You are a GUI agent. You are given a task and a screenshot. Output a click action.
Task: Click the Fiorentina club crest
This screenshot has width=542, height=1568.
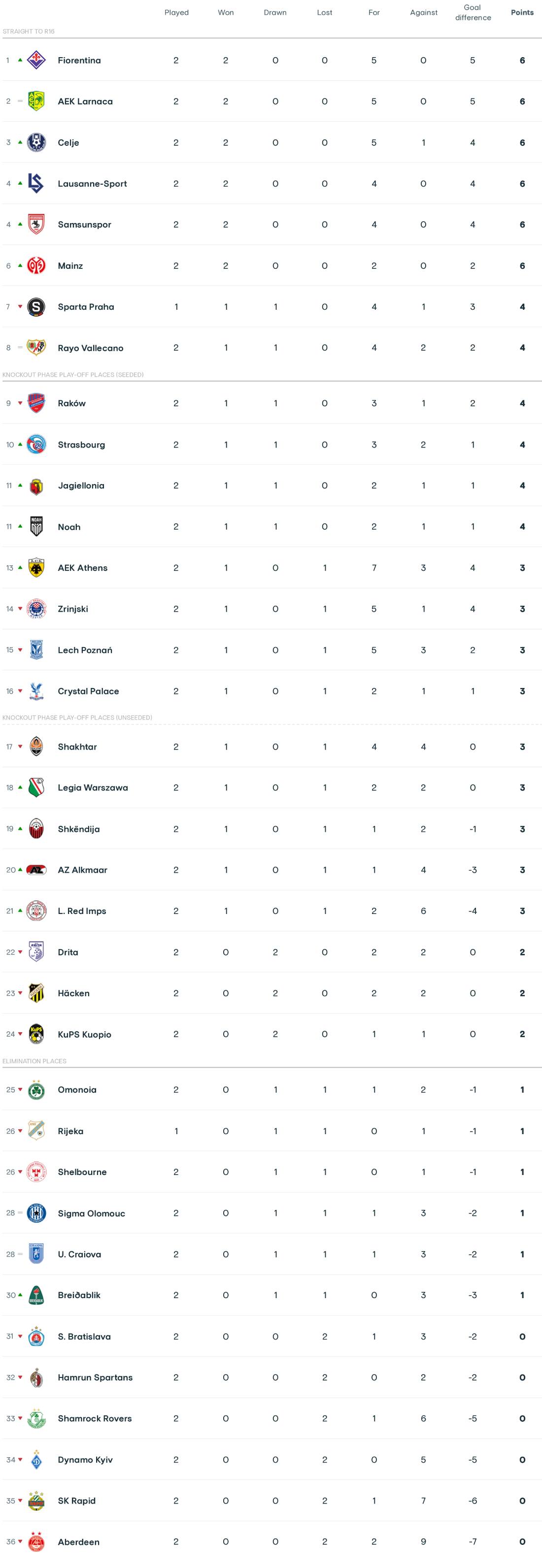point(36,60)
